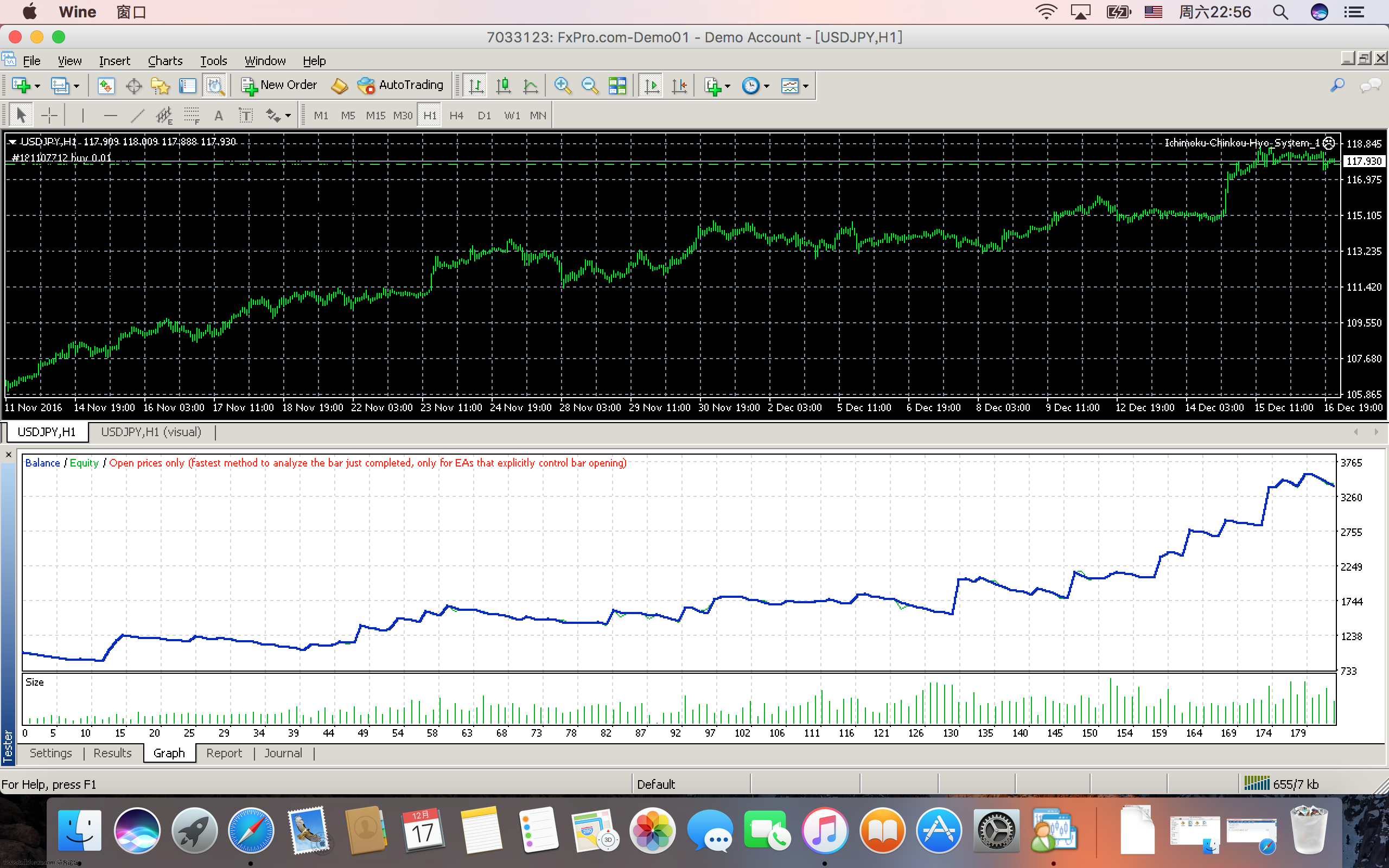Screen dimensions: 1389x868
Task: Switch timeframe to M15
Action: pos(375,116)
